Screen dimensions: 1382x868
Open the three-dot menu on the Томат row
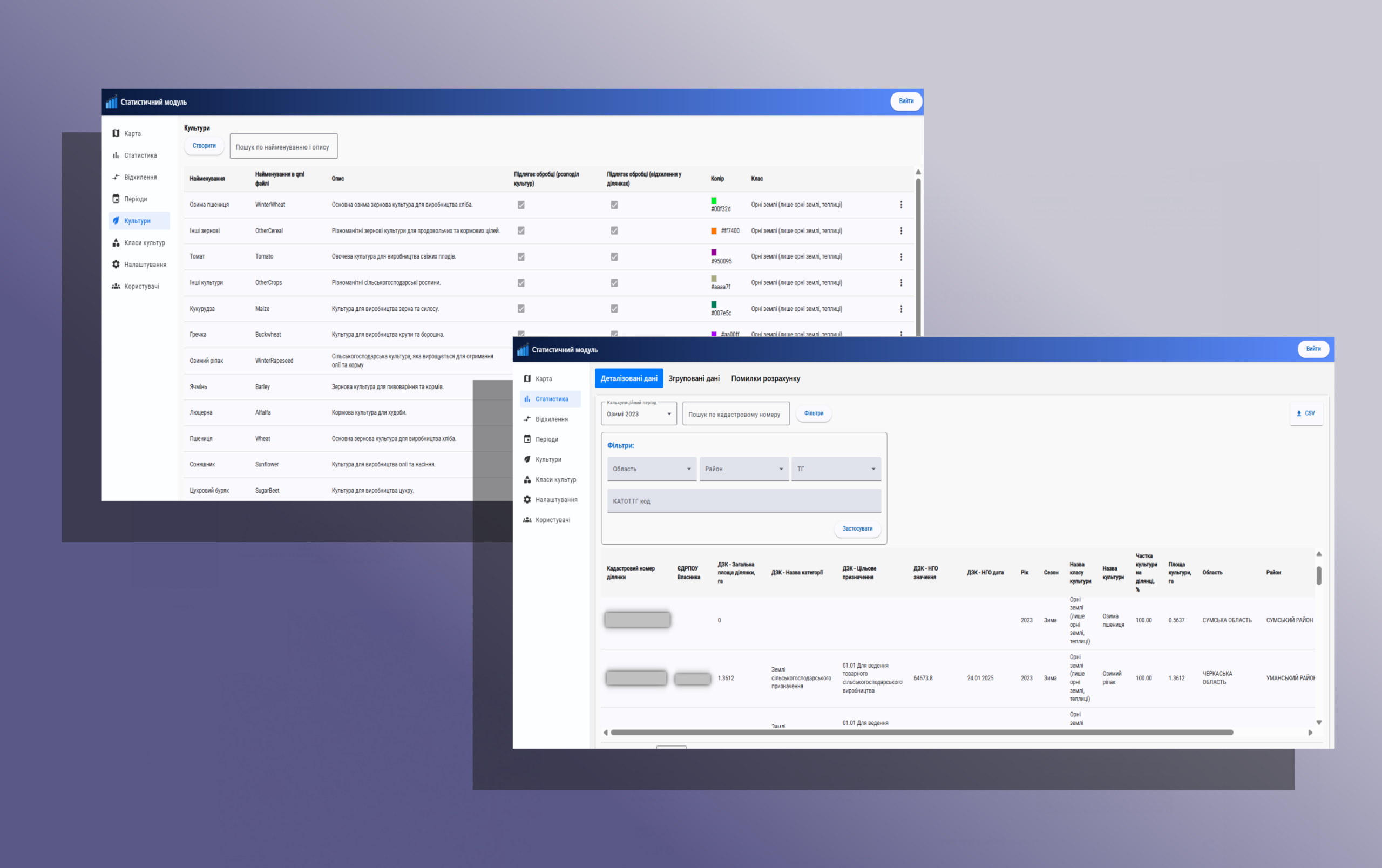[900, 257]
